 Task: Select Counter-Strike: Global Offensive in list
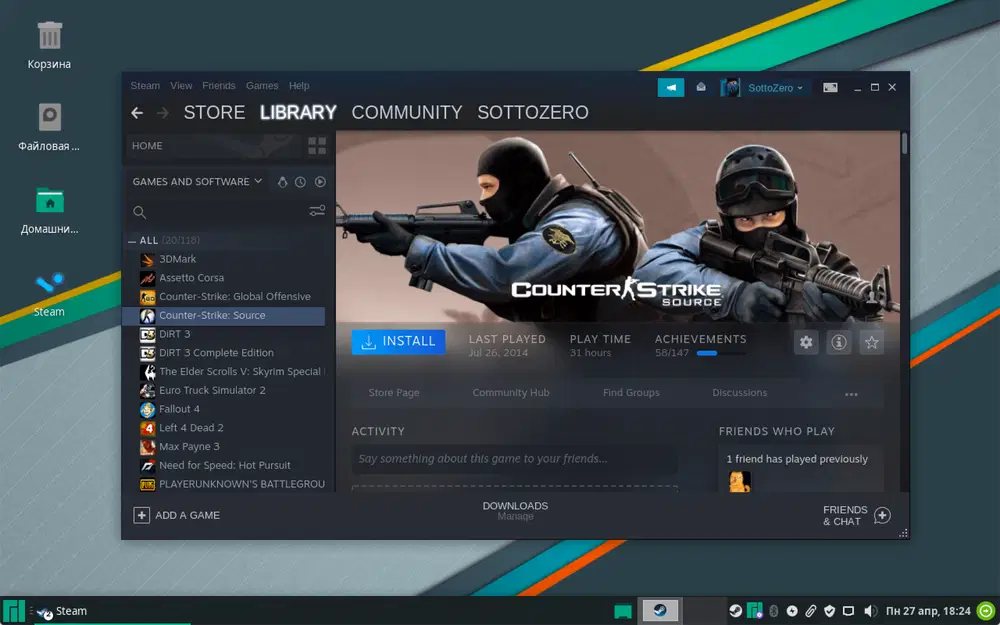[223, 297]
